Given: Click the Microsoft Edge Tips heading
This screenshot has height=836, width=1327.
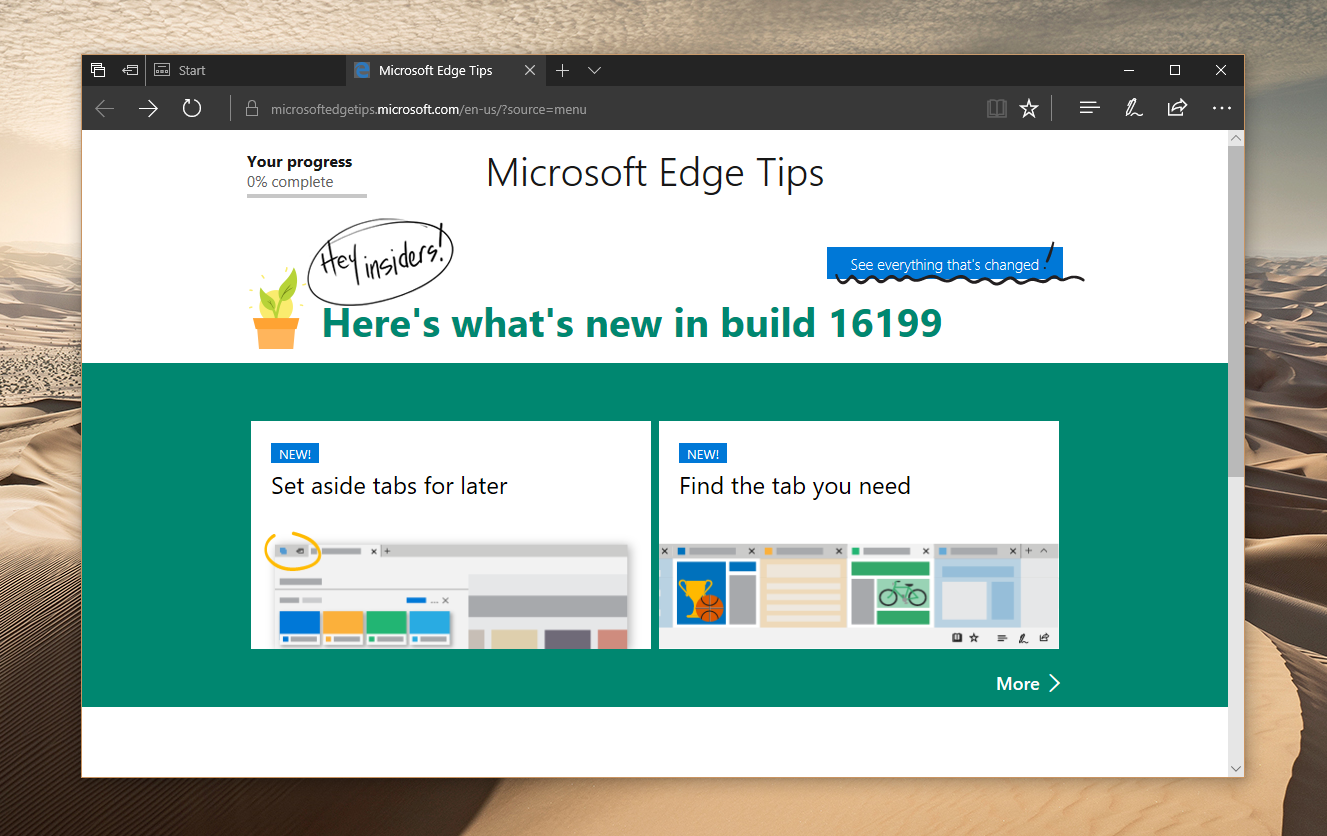Looking at the screenshot, I should [x=655, y=173].
